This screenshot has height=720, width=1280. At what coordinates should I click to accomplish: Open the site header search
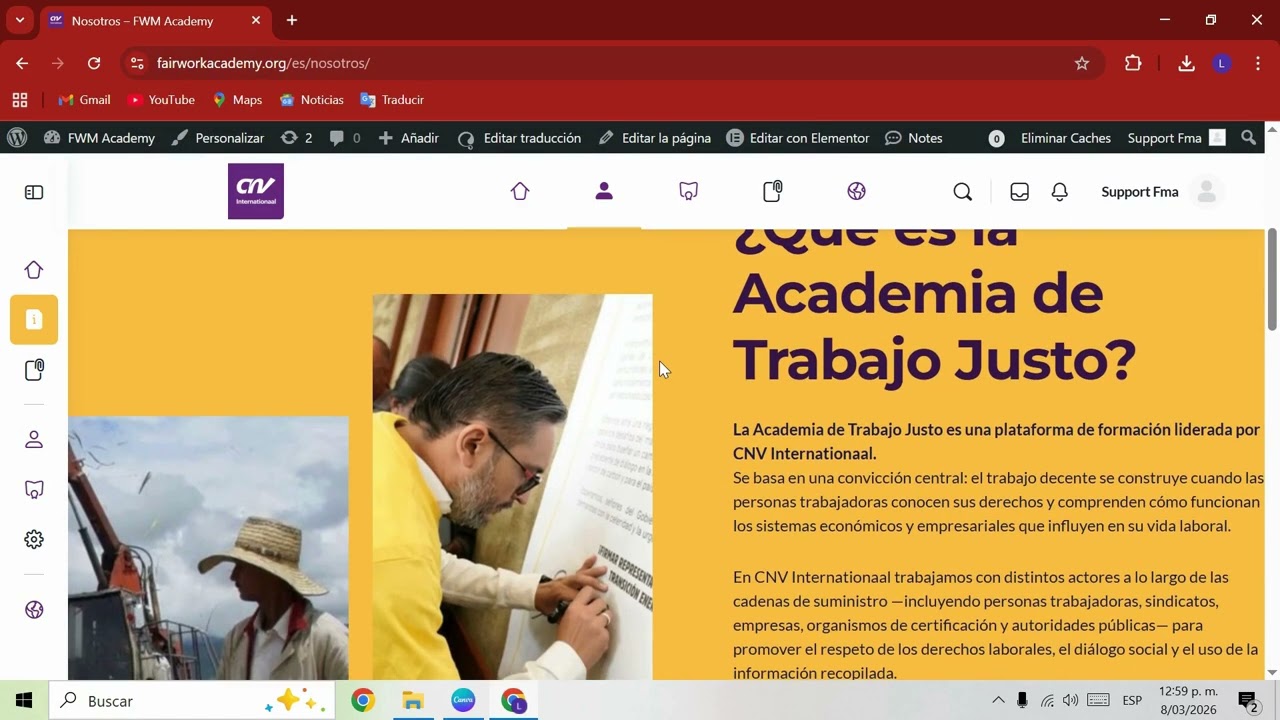click(963, 192)
